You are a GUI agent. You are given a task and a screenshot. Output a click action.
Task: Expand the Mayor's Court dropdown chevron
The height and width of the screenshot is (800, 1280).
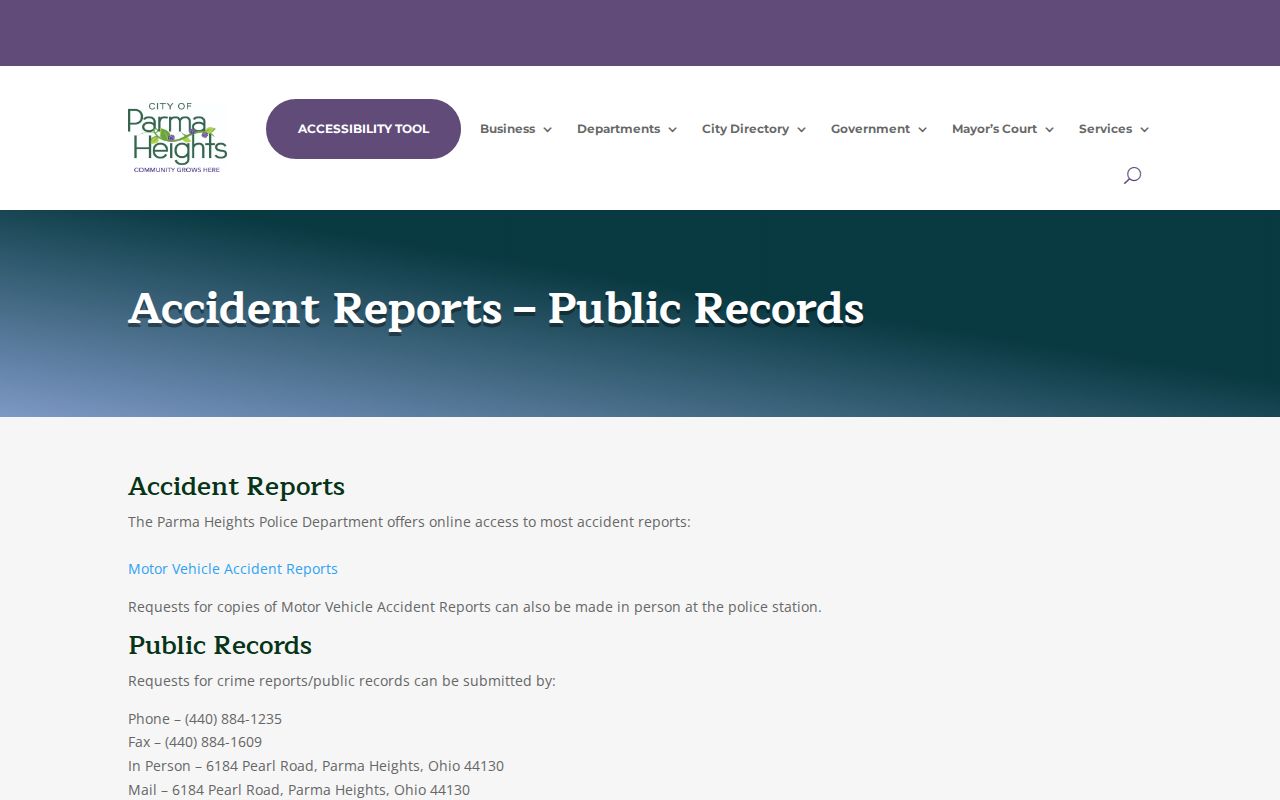pyautogui.click(x=1049, y=130)
